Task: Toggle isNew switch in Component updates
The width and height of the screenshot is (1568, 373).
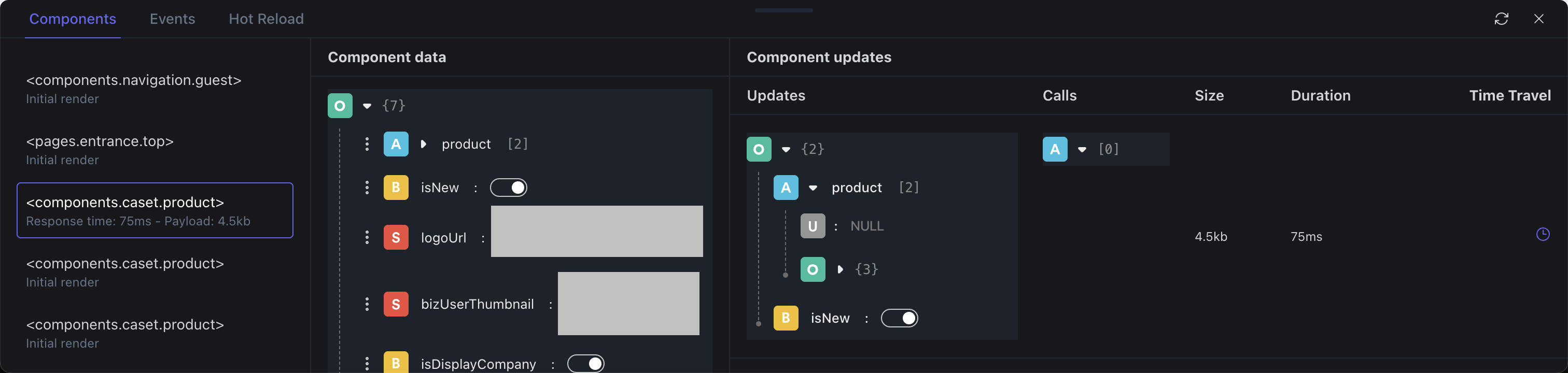Action: point(899,318)
